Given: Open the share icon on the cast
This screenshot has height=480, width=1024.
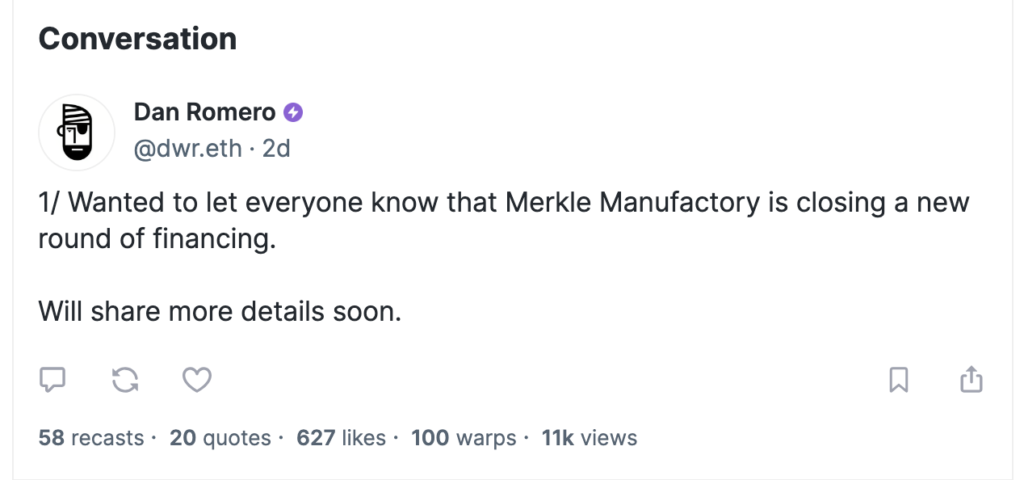Looking at the screenshot, I should pos(971,379).
